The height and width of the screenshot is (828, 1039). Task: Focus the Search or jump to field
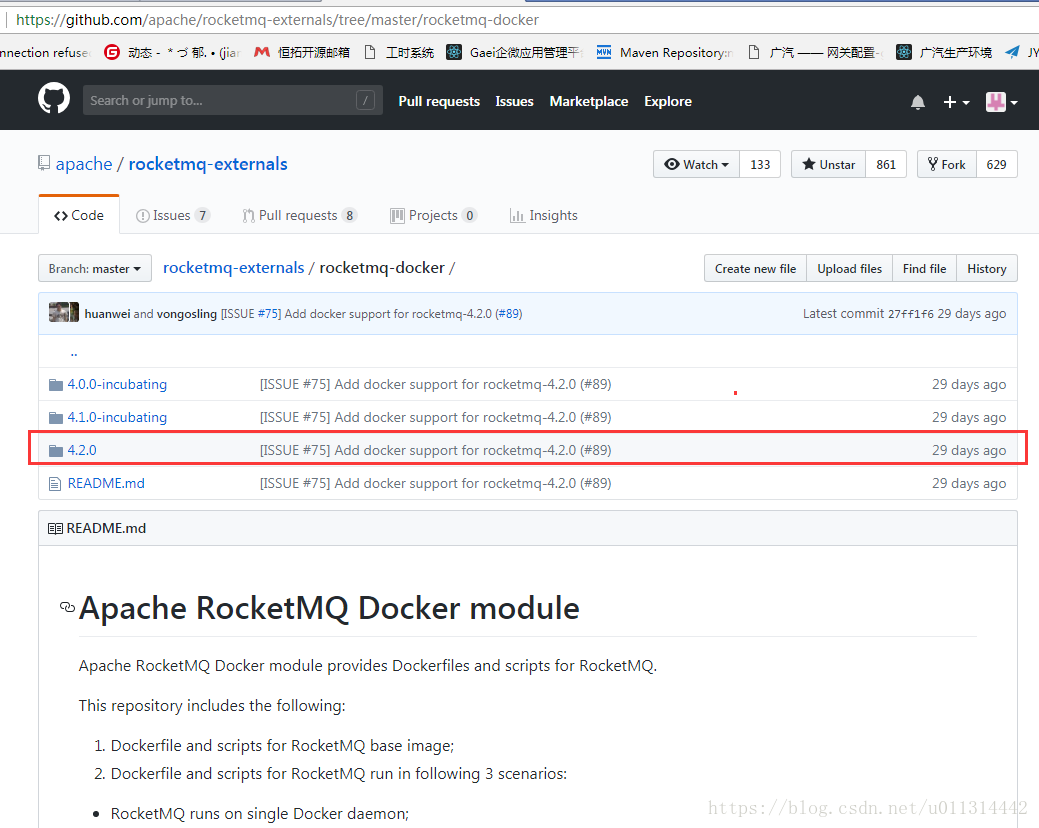coord(233,100)
